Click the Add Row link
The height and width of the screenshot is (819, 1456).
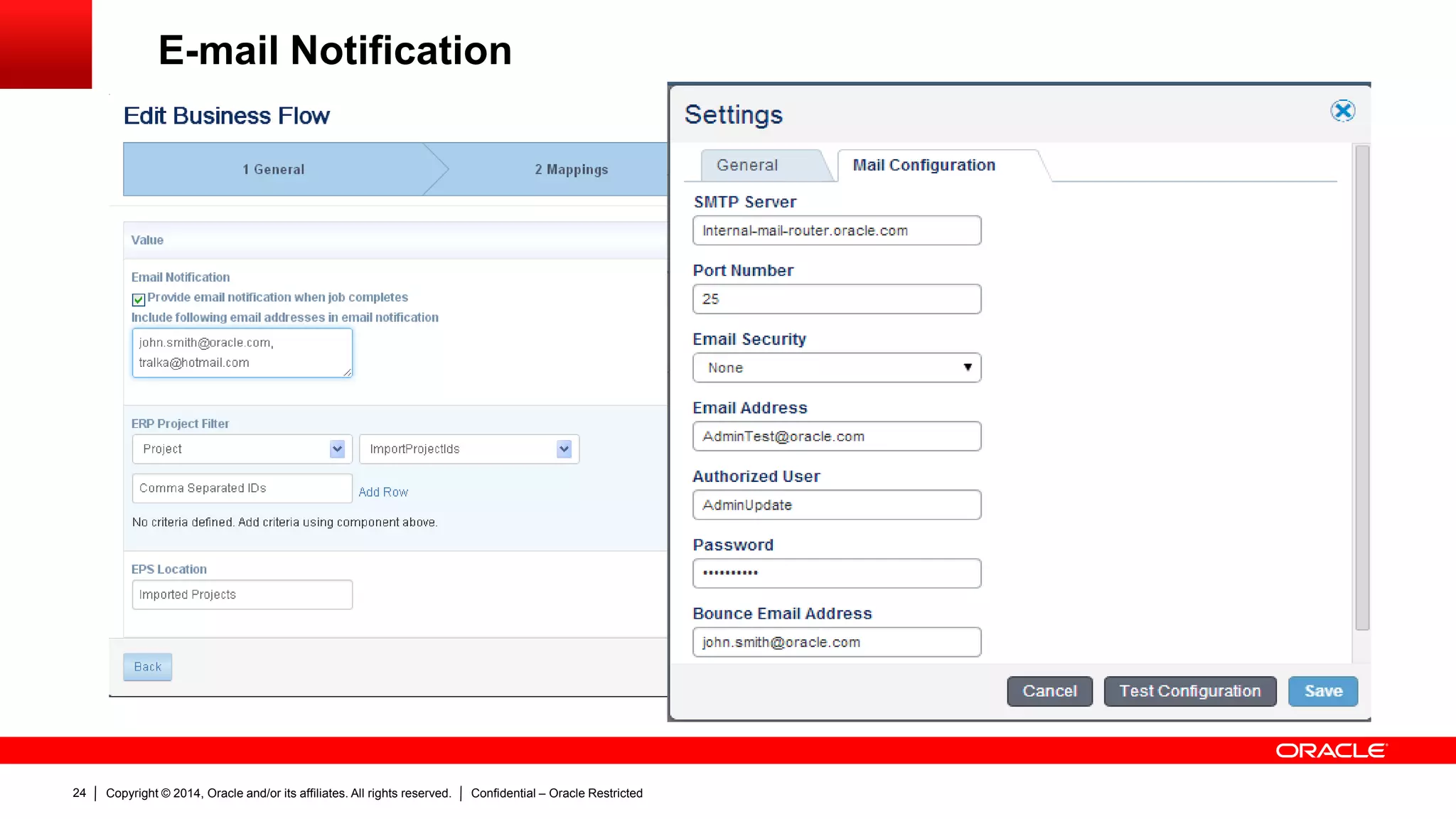pos(383,492)
